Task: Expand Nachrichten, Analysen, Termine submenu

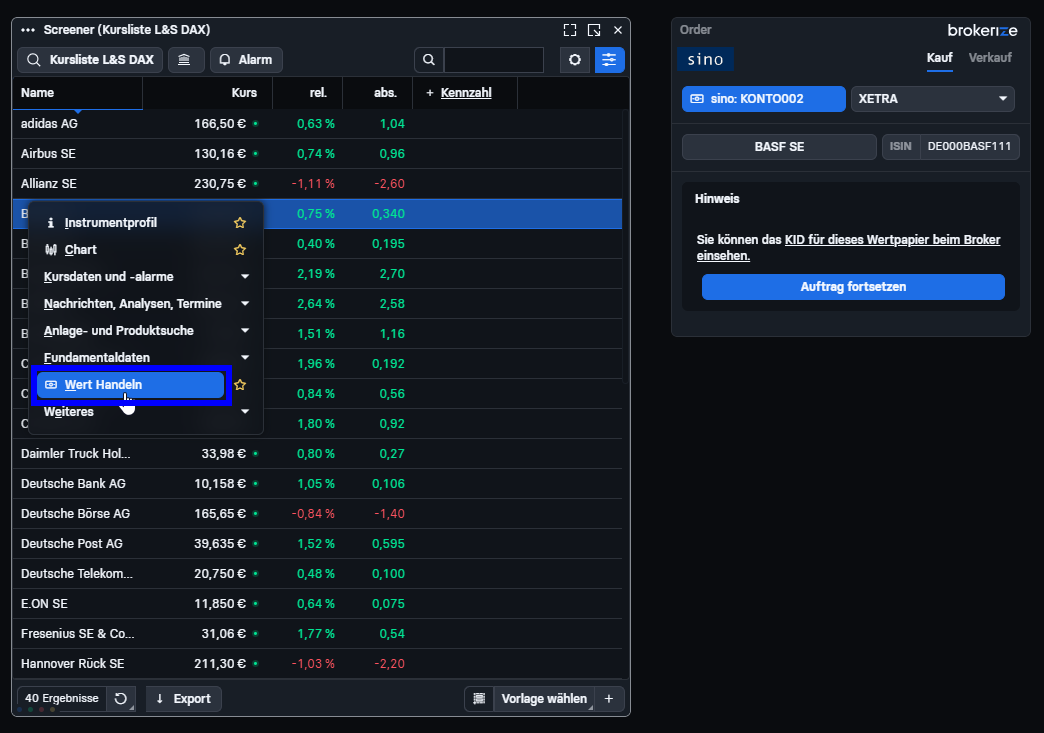Action: [x=146, y=304]
